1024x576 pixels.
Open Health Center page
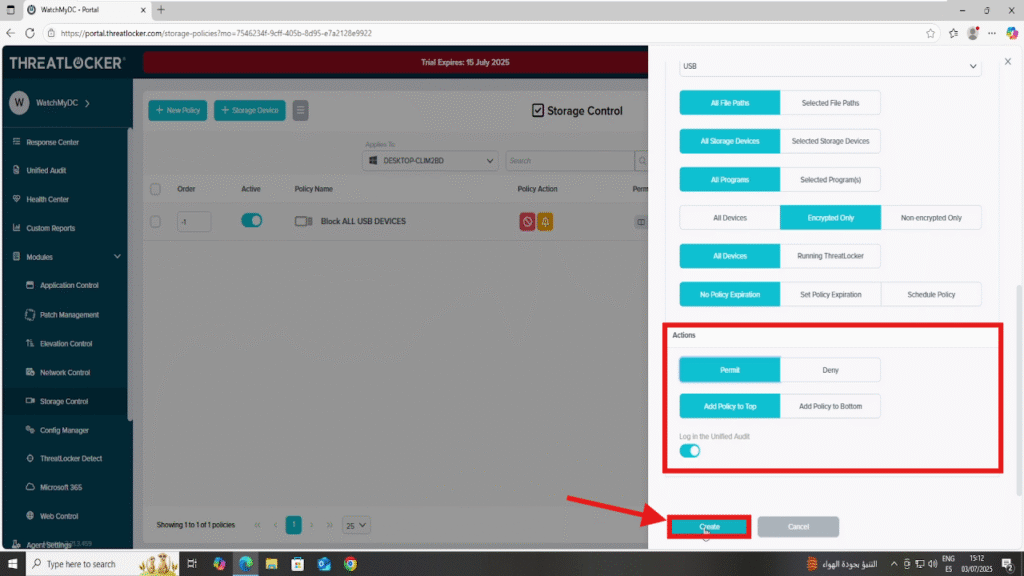47,199
